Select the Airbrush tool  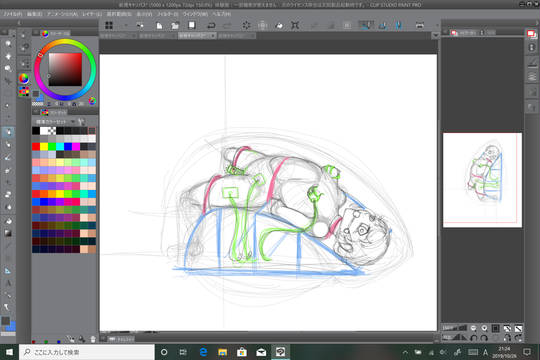click(x=8, y=171)
